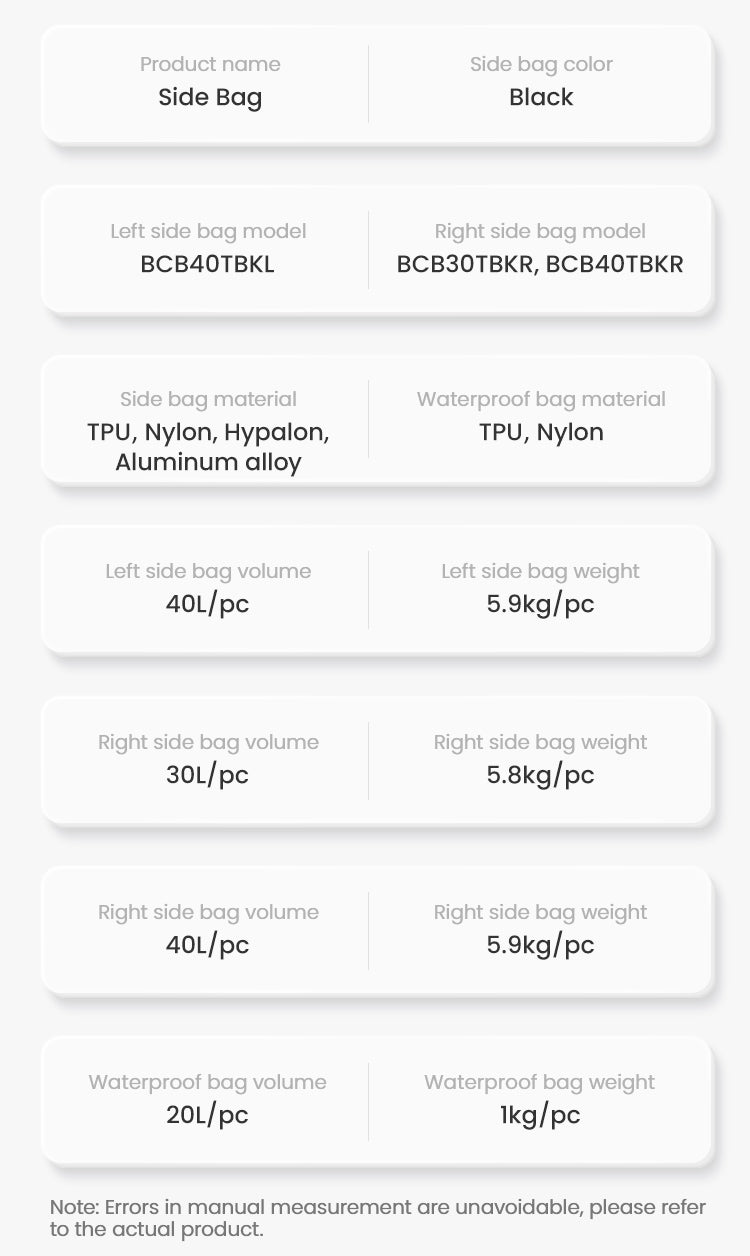The image size is (750, 1256).
Task: Select the "Black" color value
Action: point(541,98)
